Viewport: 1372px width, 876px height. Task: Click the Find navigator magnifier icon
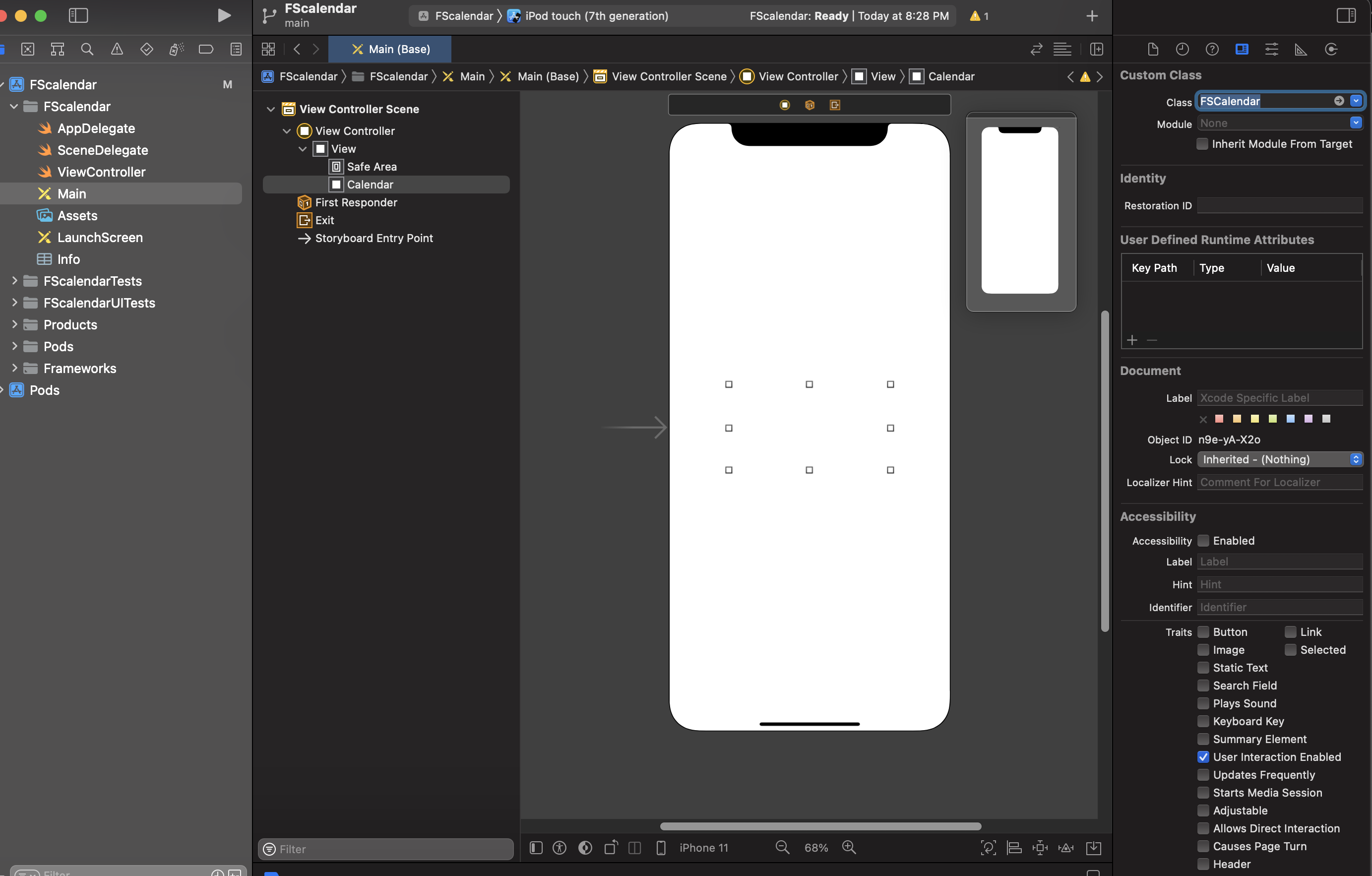[87, 49]
